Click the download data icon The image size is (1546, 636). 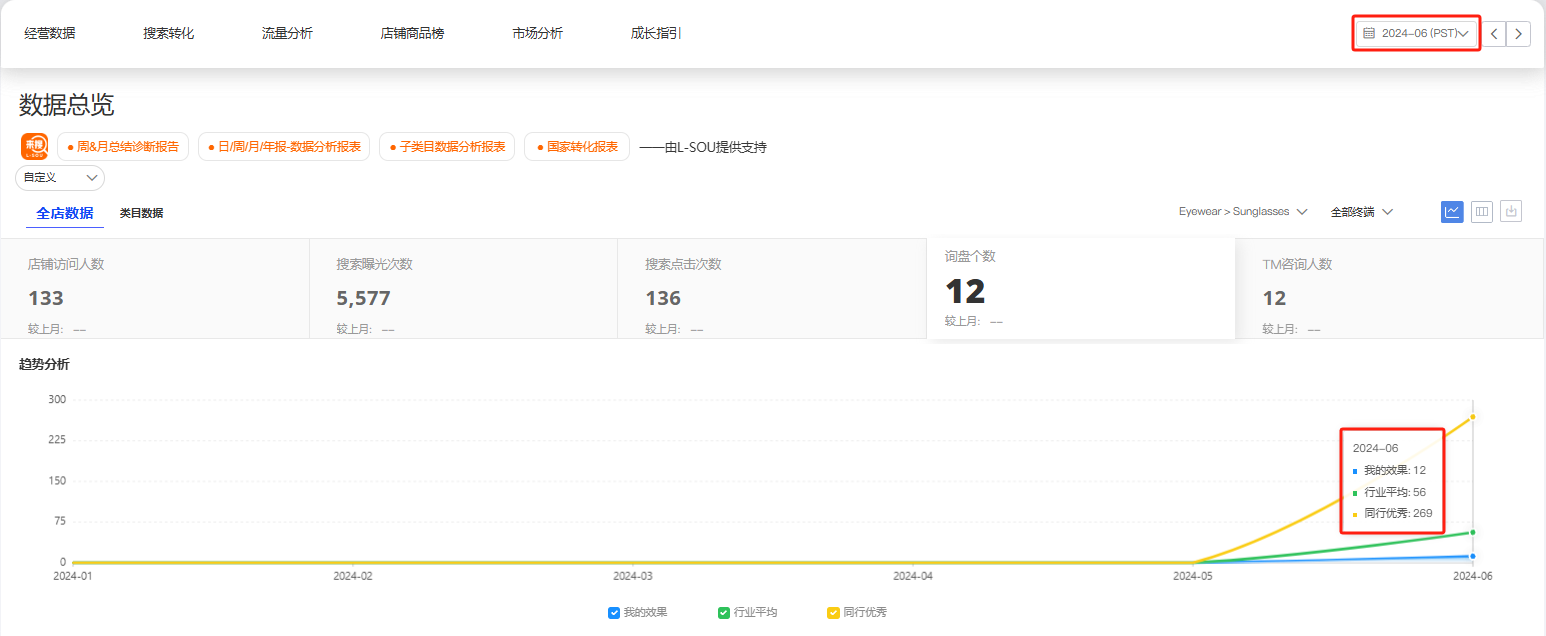(x=1511, y=211)
